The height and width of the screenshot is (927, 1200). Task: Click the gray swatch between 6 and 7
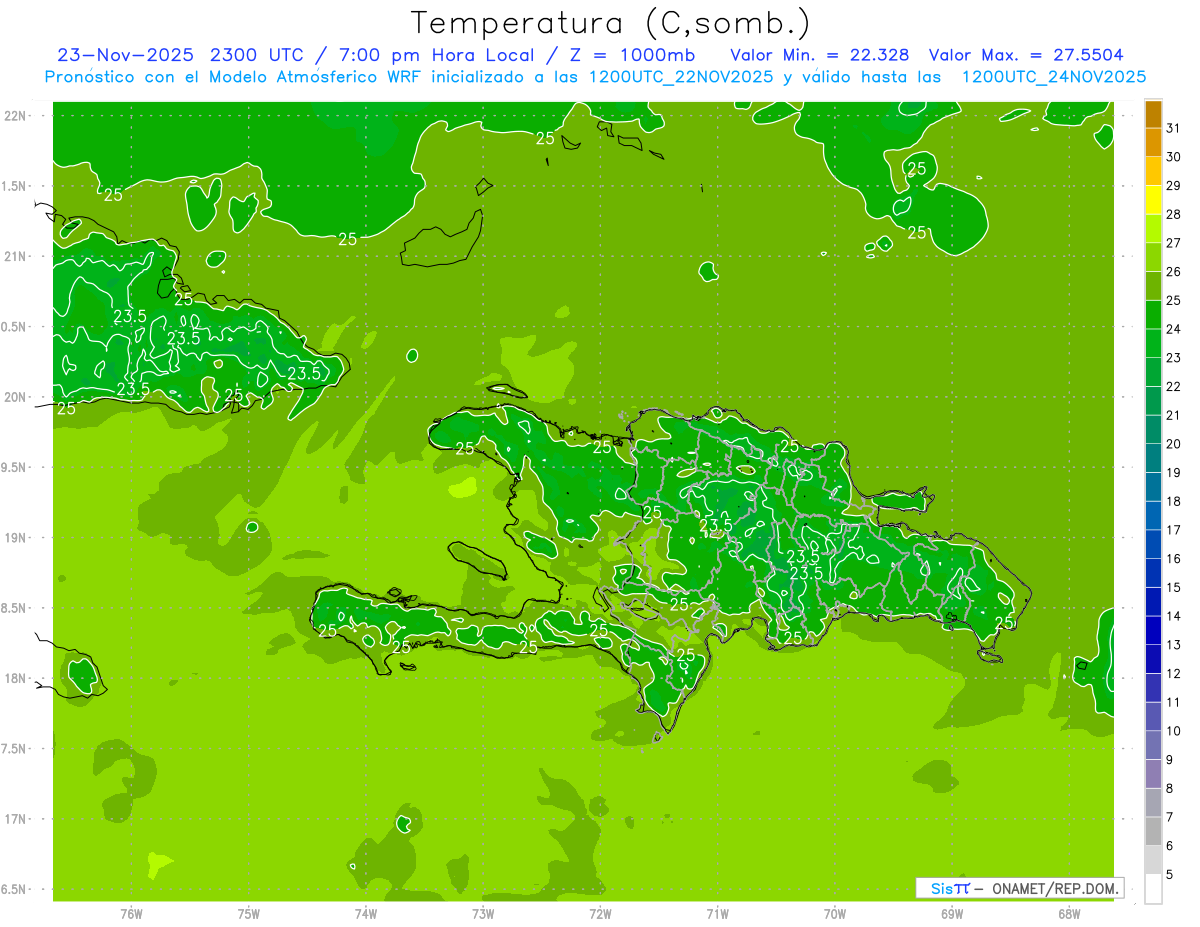point(1153,831)
